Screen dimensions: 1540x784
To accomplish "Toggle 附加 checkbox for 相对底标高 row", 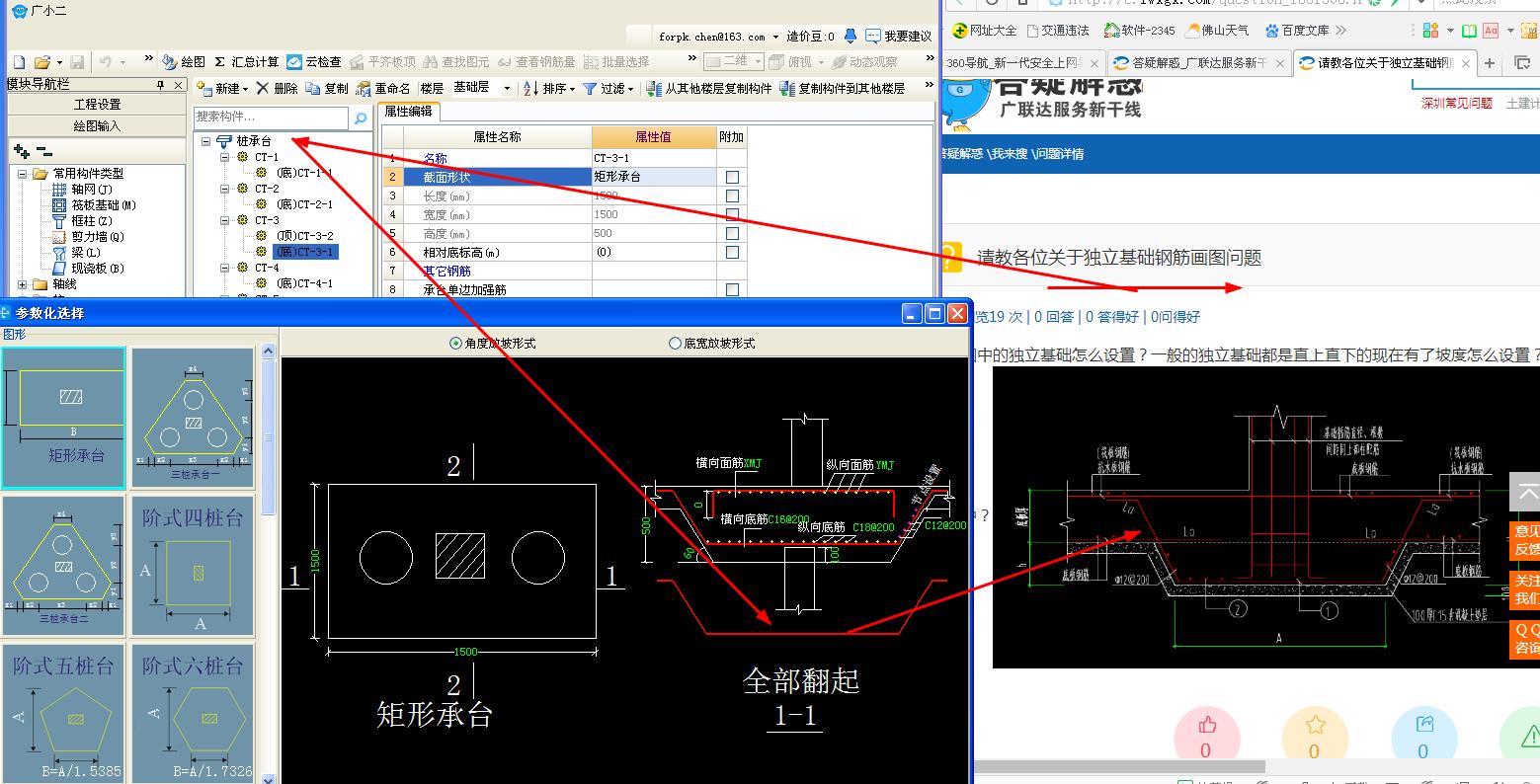I will point(732,252).
